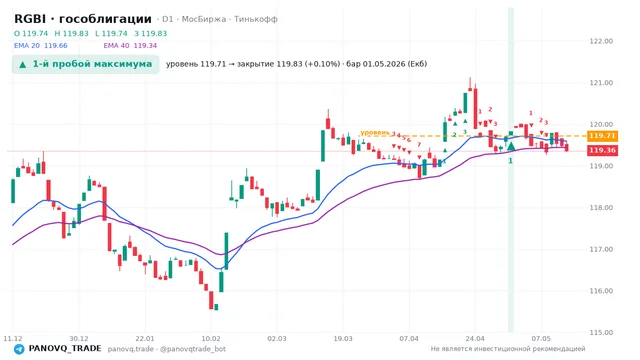Click the '@panovqtrade_bot' handle
The image size is (640, 360).
coord(193,349)
